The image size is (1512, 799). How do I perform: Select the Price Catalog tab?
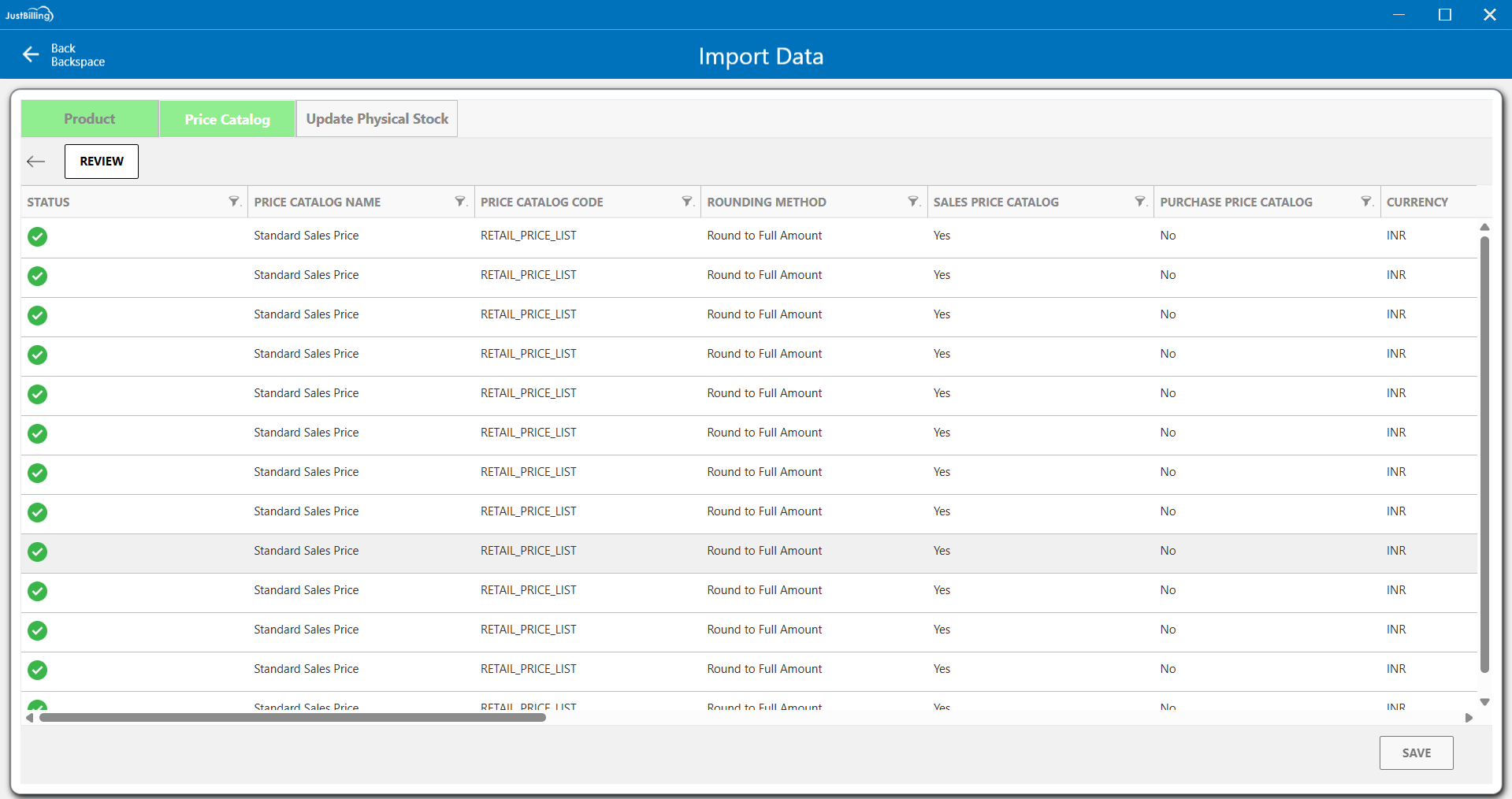click(x=227, y=119)
